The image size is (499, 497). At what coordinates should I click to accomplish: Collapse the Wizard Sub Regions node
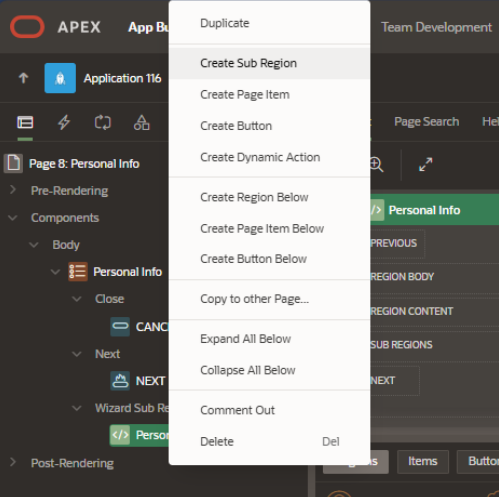(77, 408)
